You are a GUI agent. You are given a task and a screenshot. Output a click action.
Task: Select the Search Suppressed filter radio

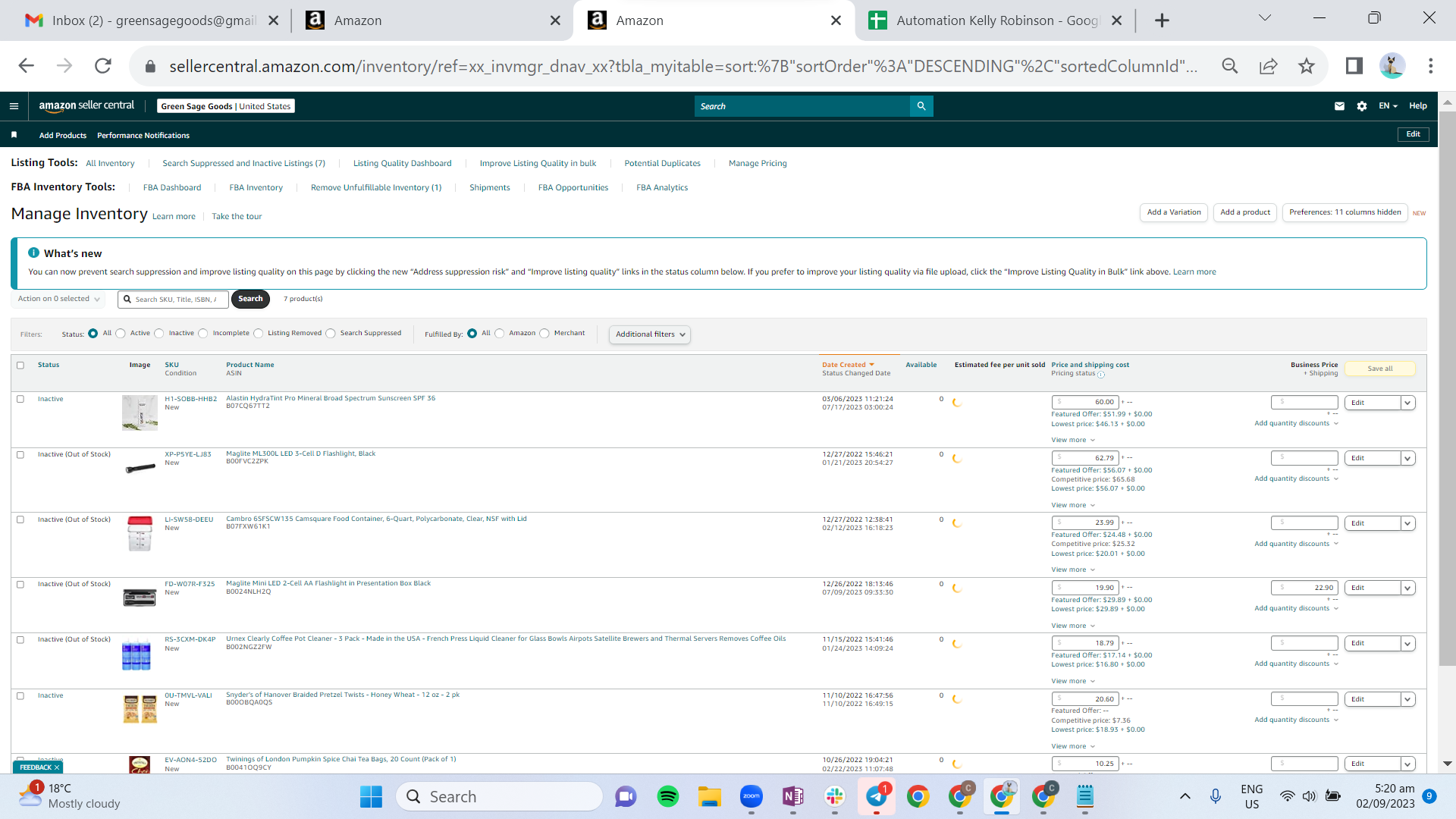(x=331, y=334)
